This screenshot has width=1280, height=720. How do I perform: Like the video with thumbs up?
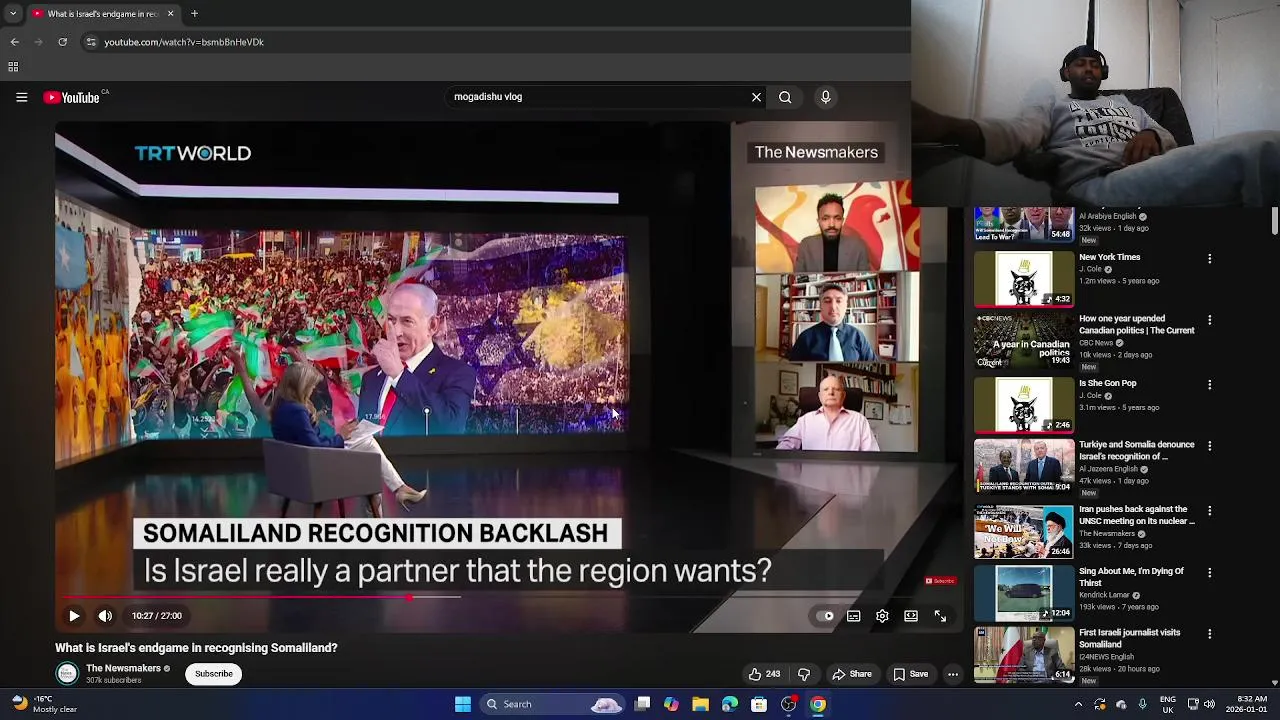[764, 674]
